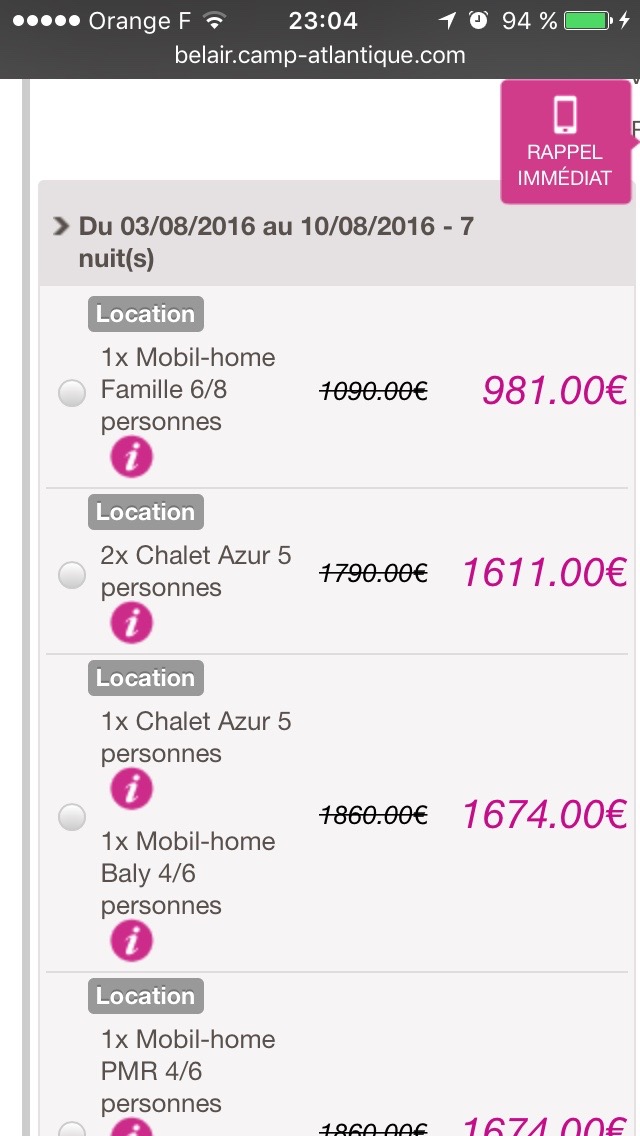
Task: Tap the belair.camp-atlantique.com address bar
Action: point(320,55)
